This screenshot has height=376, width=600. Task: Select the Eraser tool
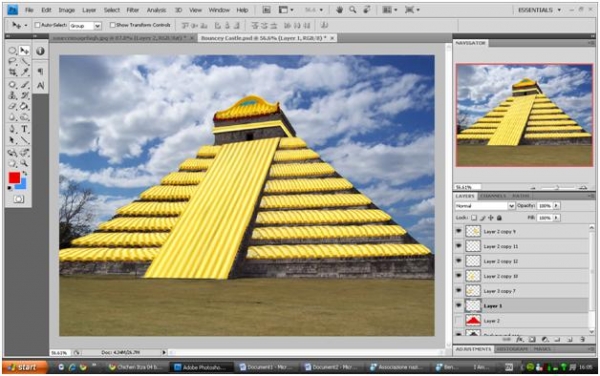click(12, 106)
